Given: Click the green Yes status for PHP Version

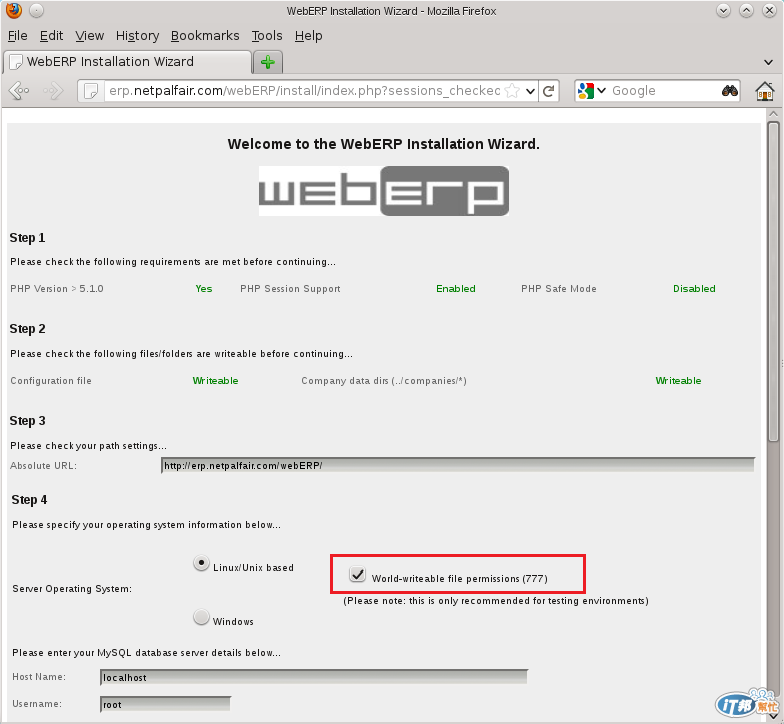Looking at the screenshot, I should [x=204, y=288].
